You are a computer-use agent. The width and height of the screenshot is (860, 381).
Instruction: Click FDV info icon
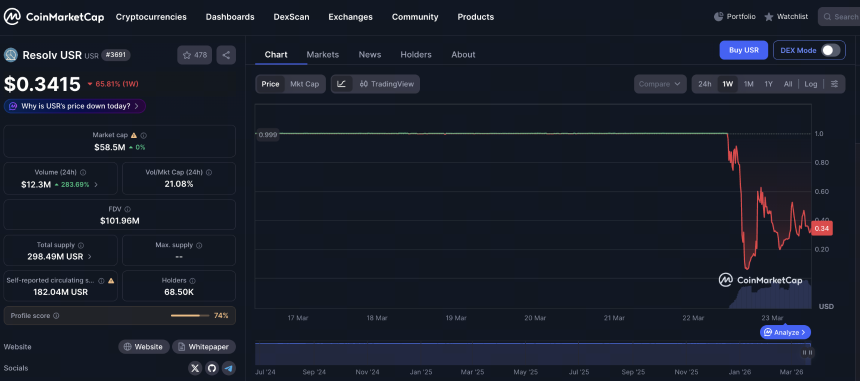128,209
